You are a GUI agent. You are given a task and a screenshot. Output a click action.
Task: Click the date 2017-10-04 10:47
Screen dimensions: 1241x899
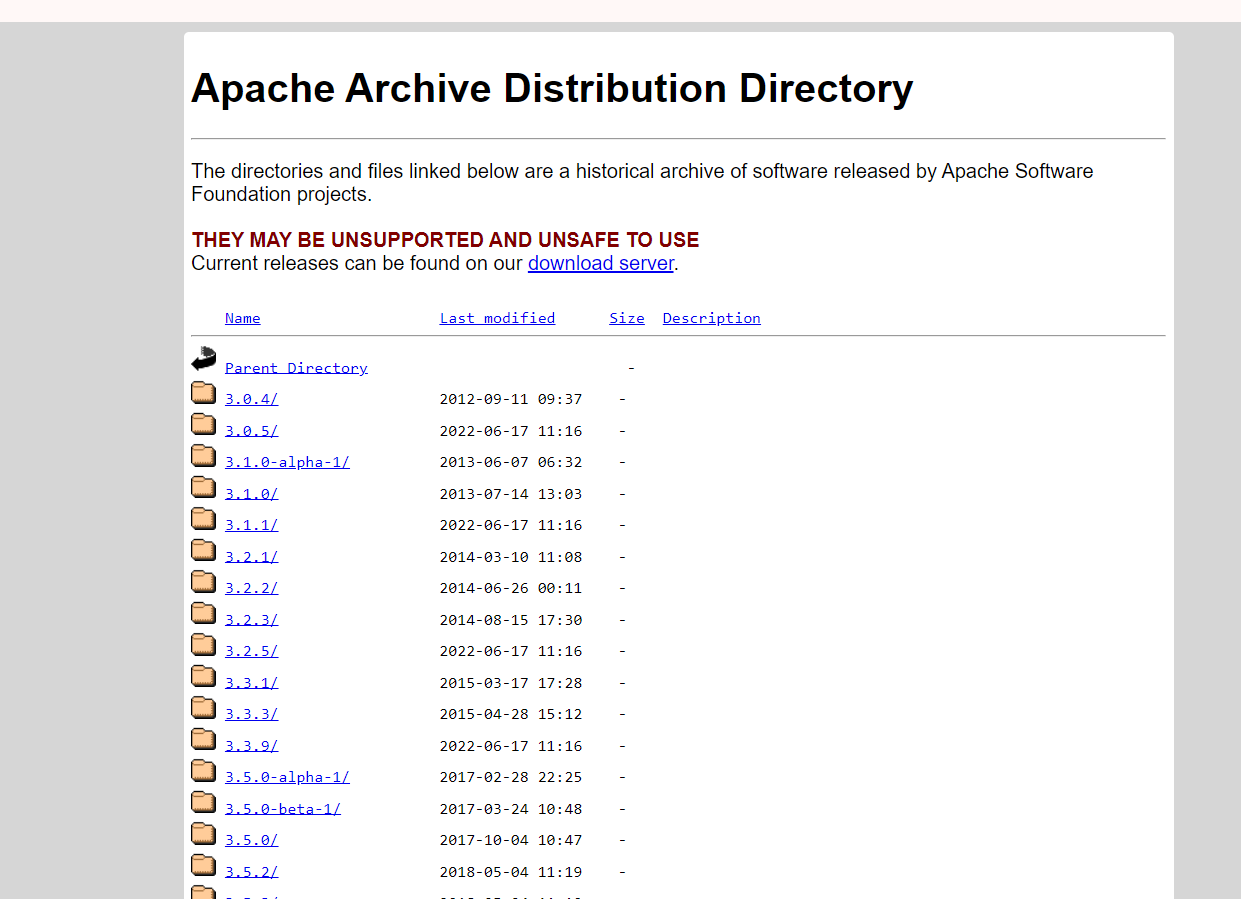(x=511, y=840)
